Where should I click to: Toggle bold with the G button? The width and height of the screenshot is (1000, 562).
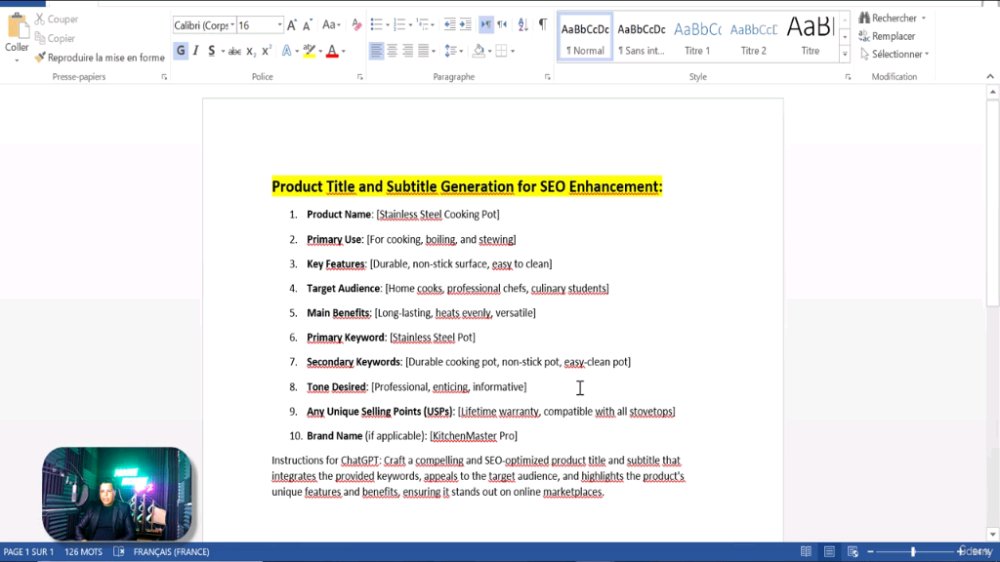click(180, 51)
